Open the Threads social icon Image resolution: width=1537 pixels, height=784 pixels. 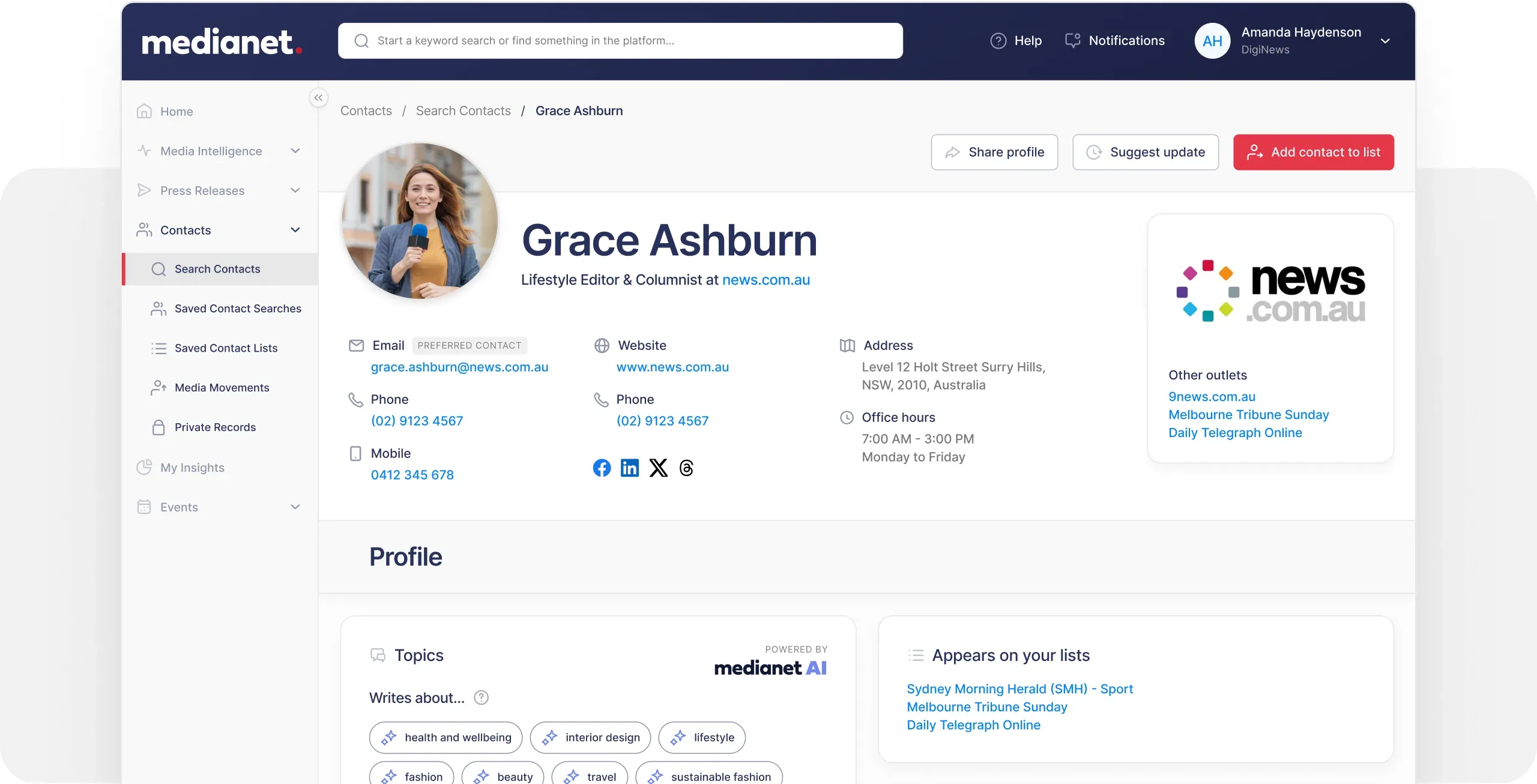click(x=686, y=468)
